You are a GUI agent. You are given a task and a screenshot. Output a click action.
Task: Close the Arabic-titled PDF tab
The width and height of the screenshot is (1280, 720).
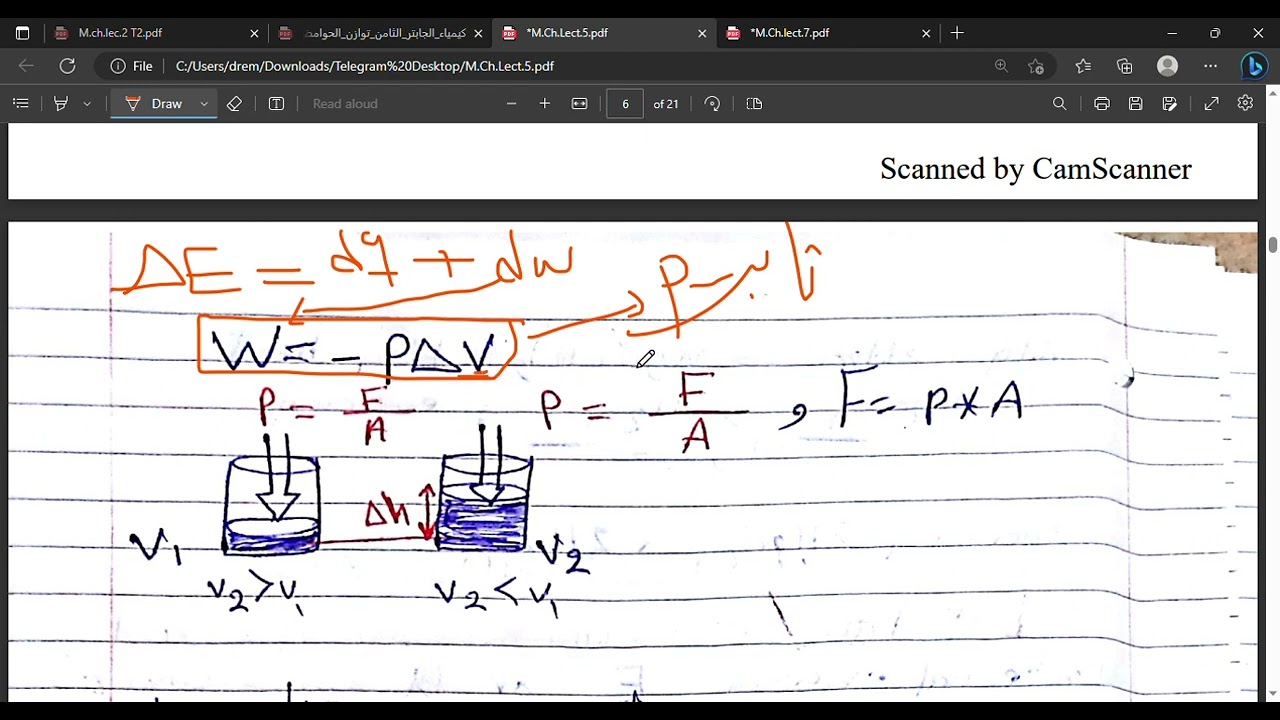click(x=478, y=33)
